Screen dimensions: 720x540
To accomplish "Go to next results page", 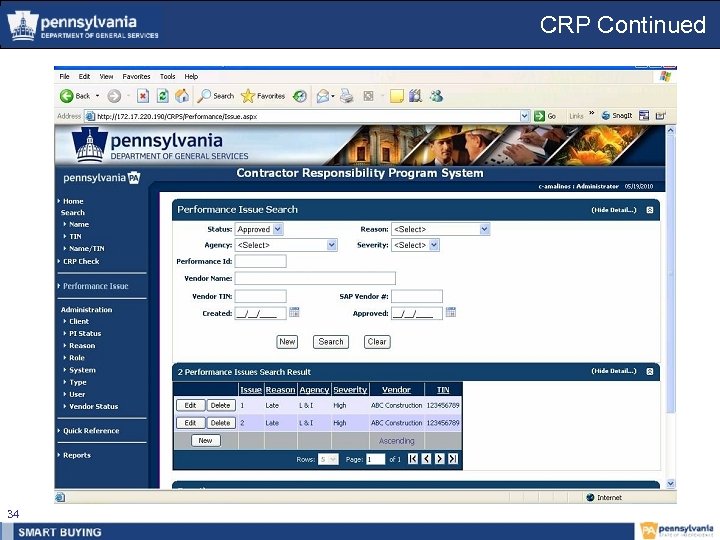I will [x=439, y=458].
